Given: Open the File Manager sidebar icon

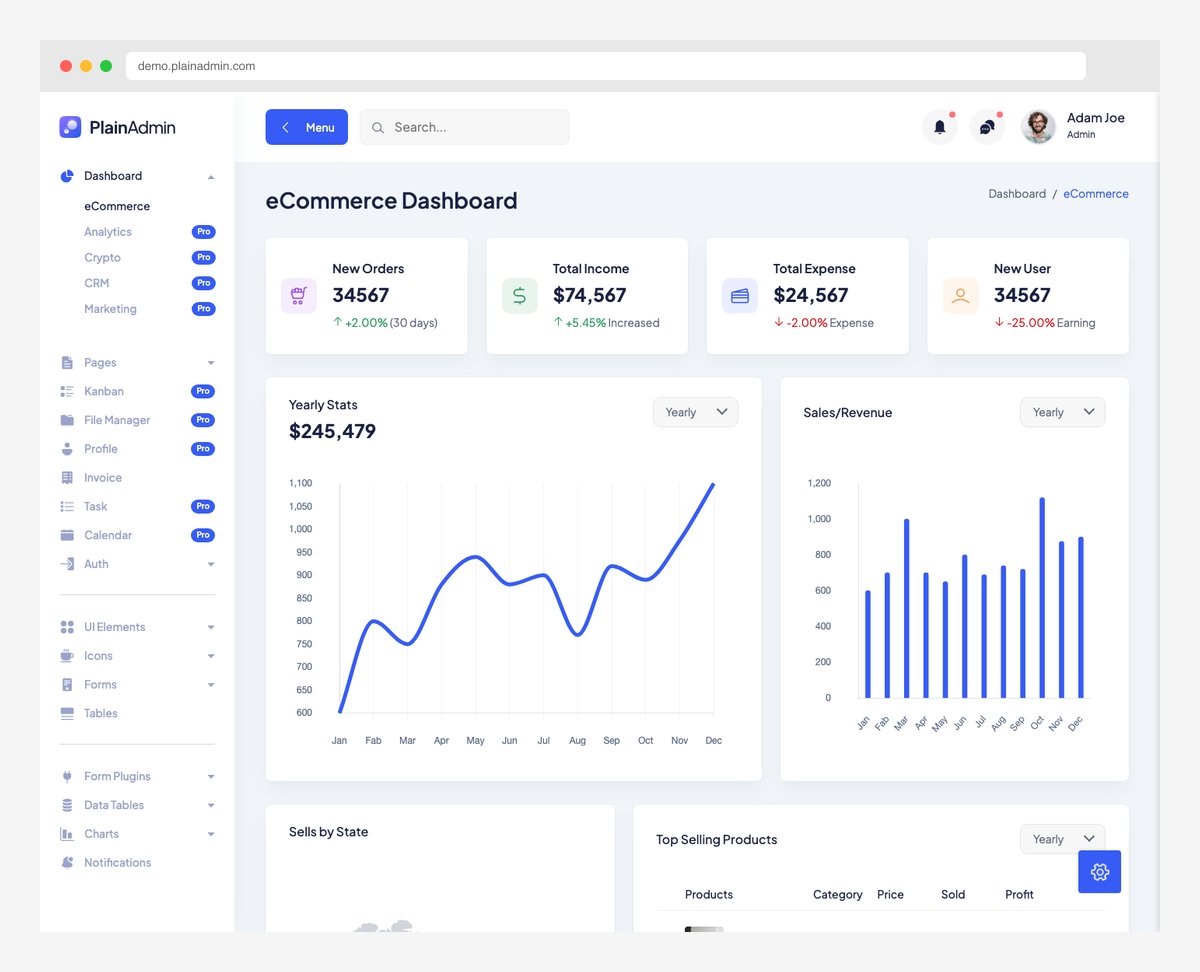Looking at the screenshot, I should (68, 420).
